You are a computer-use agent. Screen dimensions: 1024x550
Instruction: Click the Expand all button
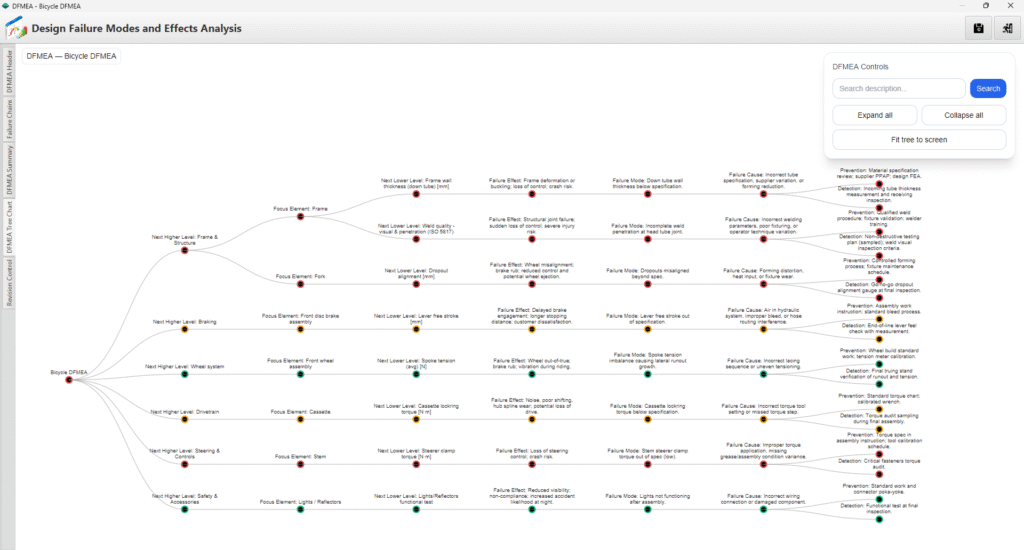[x=874, y=115]
